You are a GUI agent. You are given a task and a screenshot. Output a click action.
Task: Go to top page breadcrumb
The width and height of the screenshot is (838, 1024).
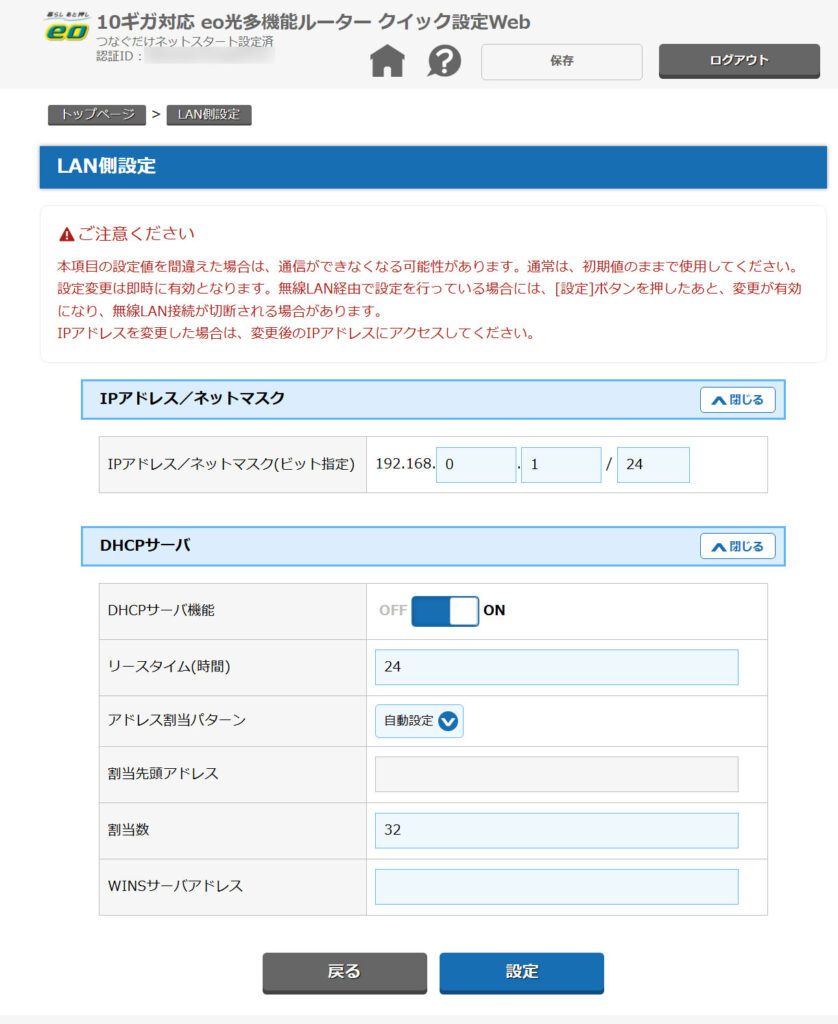97,114
